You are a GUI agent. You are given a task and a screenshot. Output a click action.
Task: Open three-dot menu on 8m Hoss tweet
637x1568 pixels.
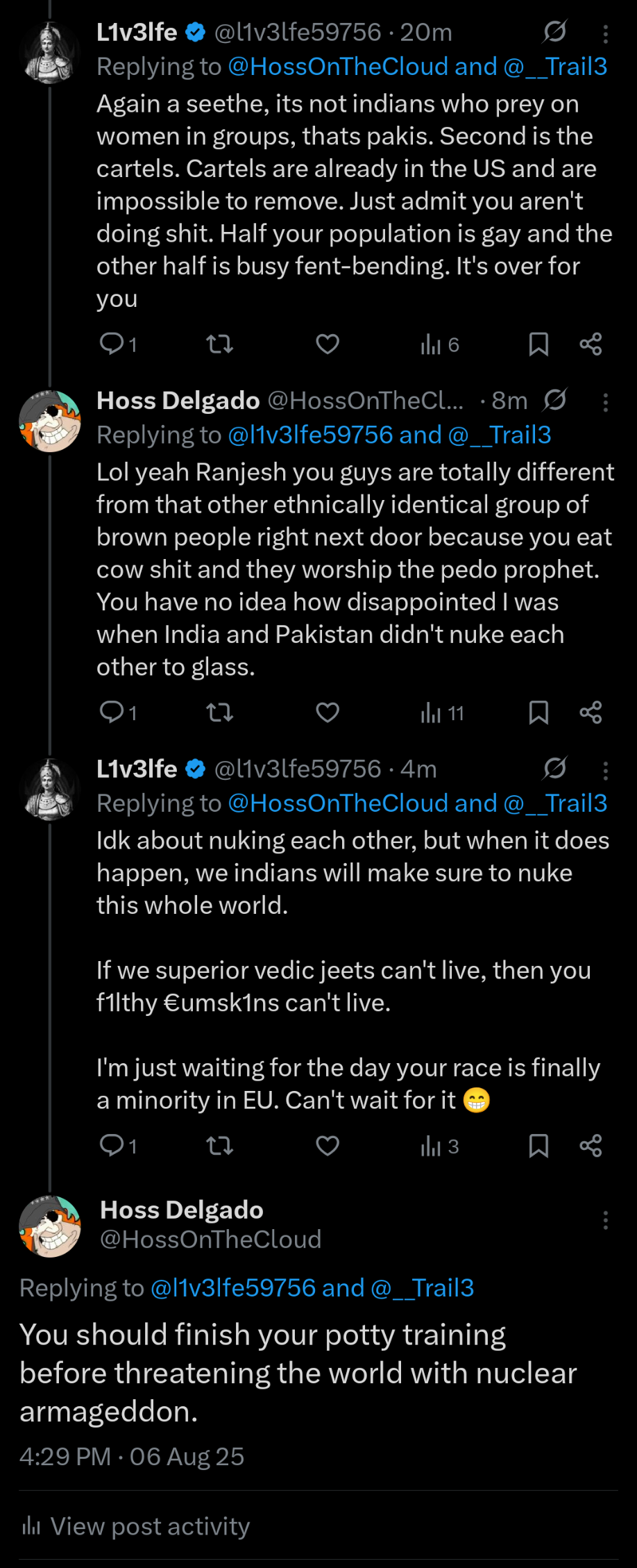605,402
